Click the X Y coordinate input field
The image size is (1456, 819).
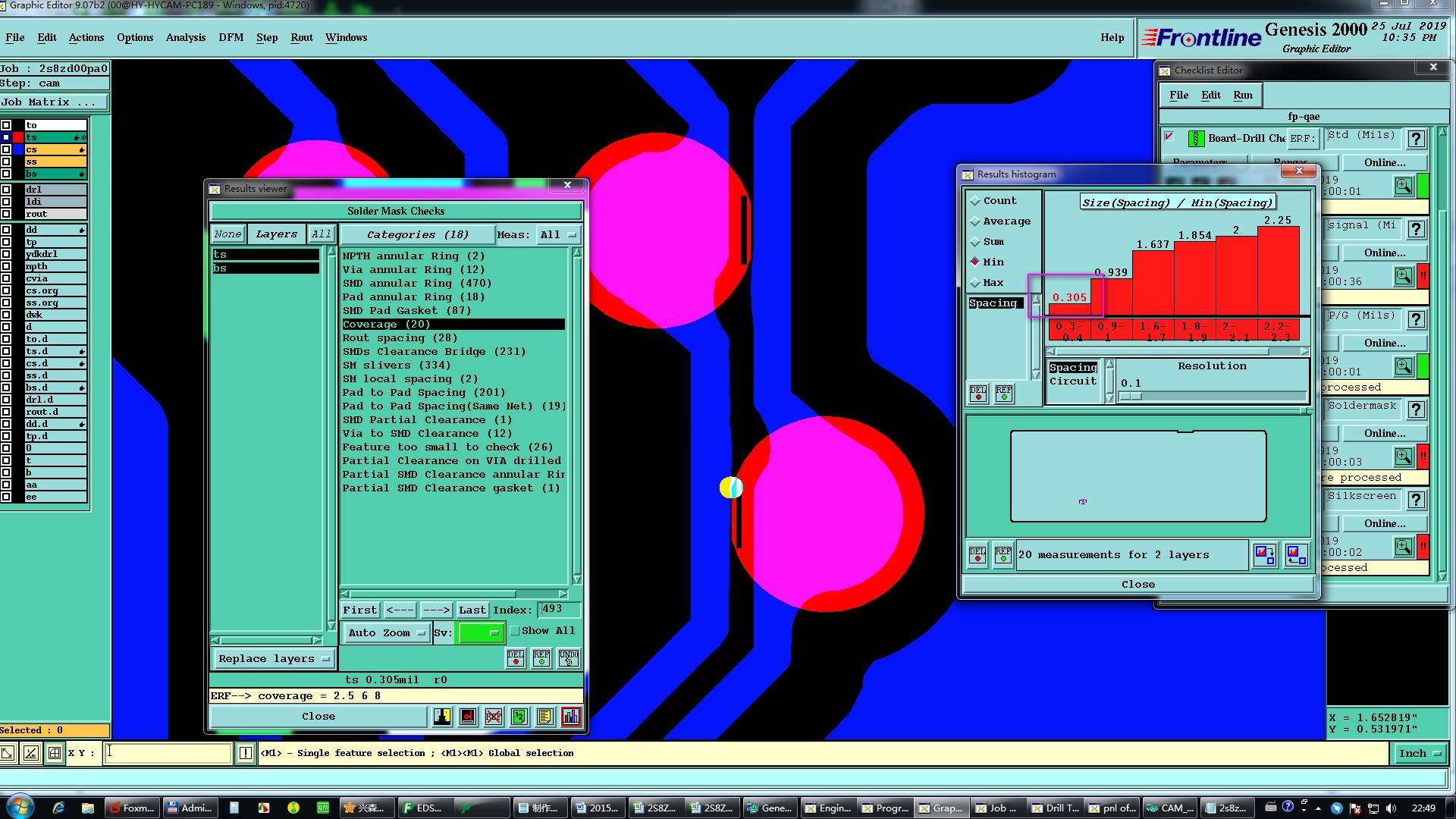pos(168,753)
